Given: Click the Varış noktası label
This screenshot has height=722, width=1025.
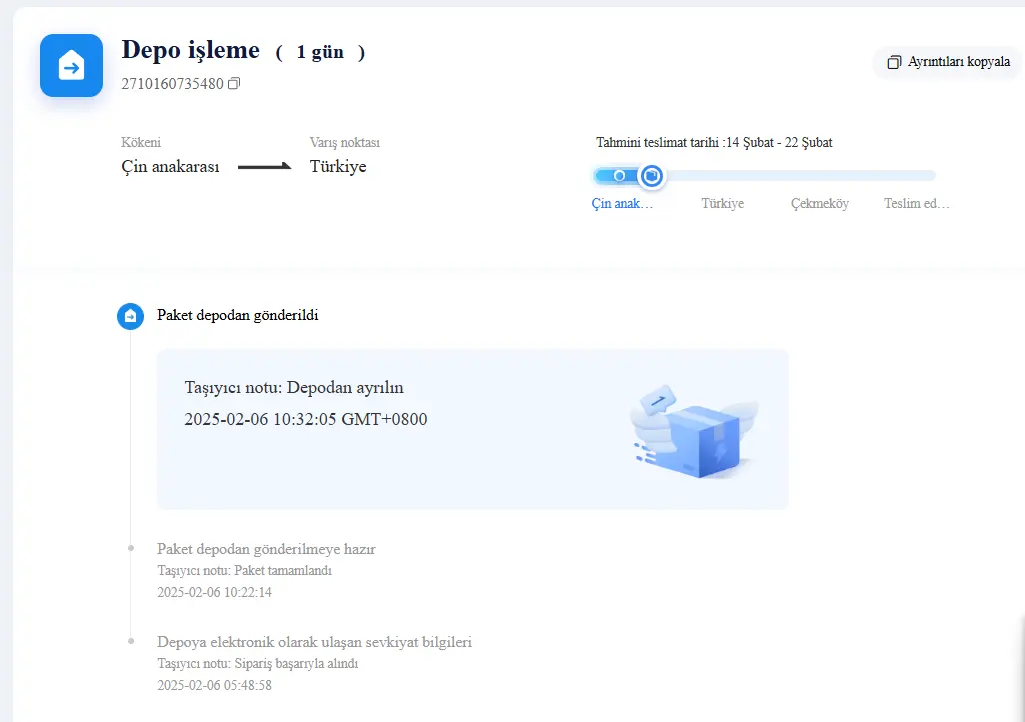Looking at the screenshot, I should tap(344, 143).
